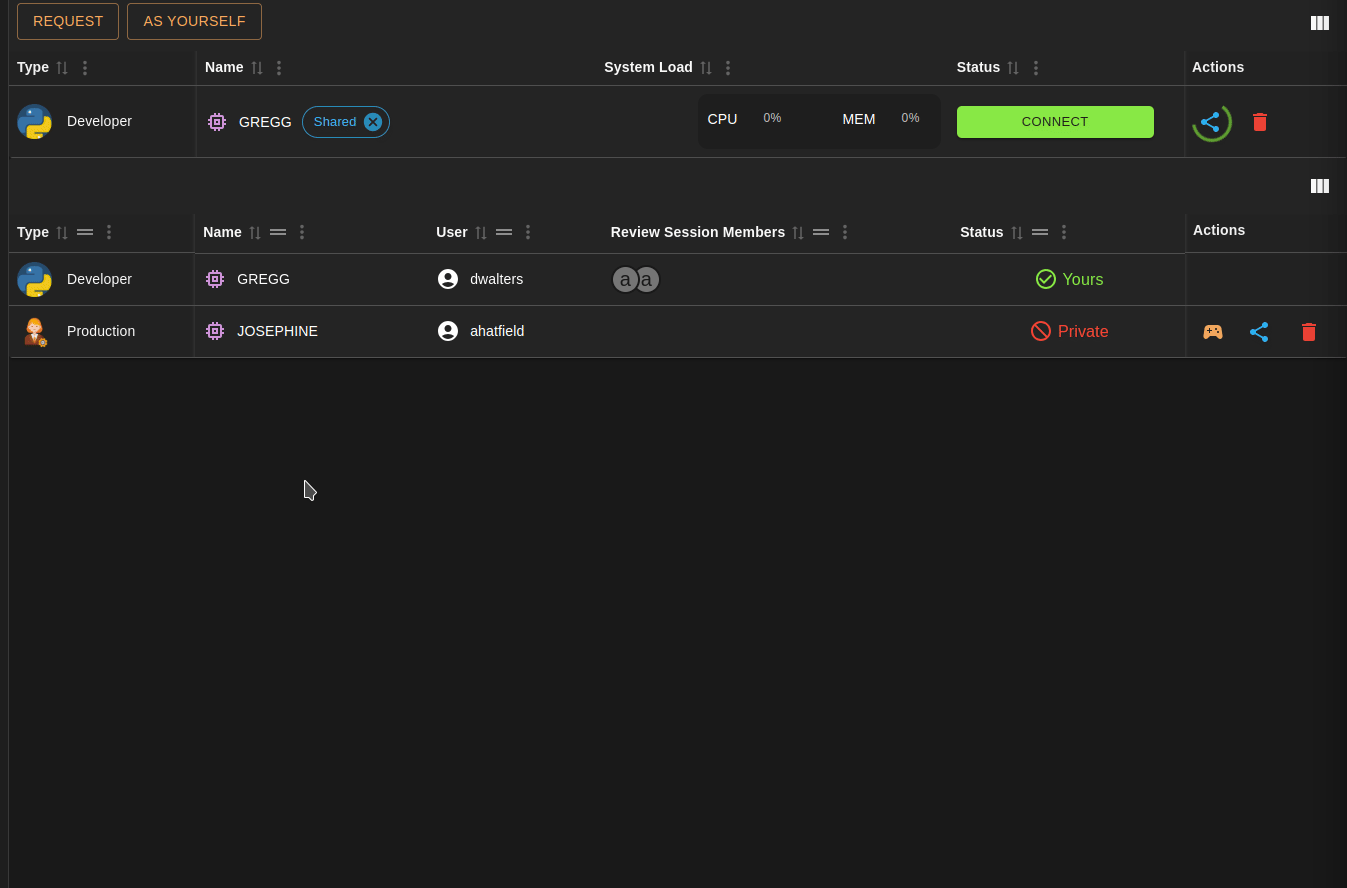Click share icon in JOSEPHINE row
The width and height of the screenshot is (1347, 888).
click(1259, 332)
